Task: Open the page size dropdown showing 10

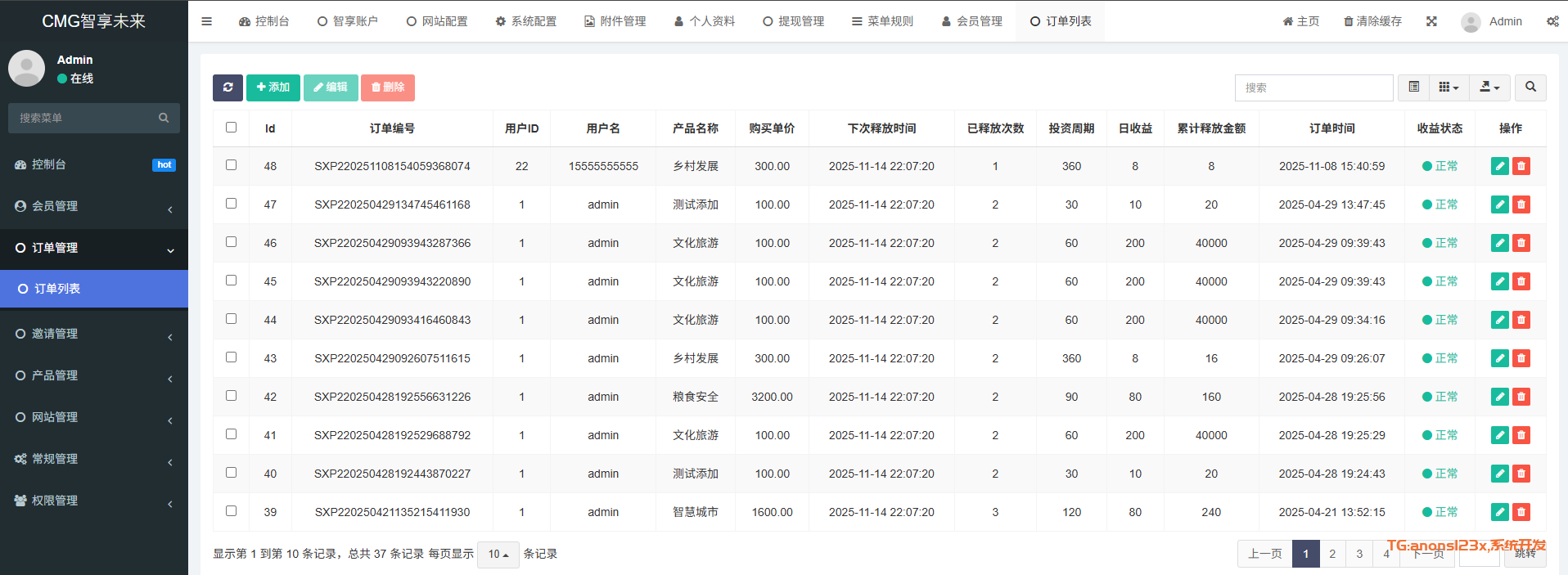Action: (x=498, y=554)
